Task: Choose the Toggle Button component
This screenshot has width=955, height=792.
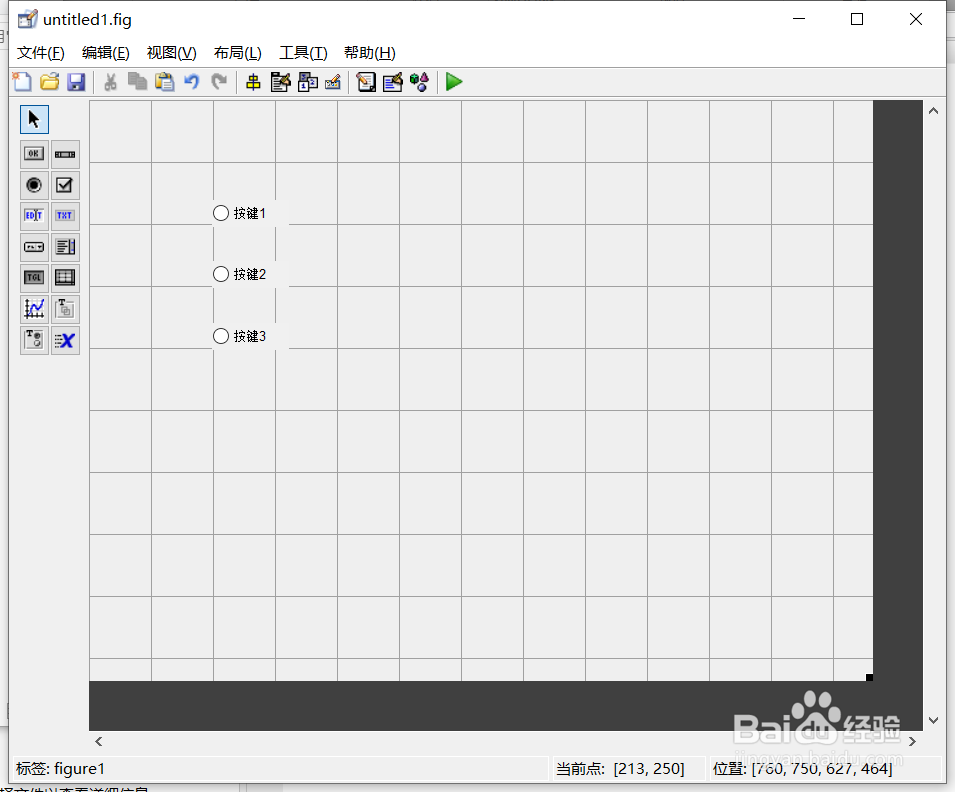Action: [x=34, y=278]
